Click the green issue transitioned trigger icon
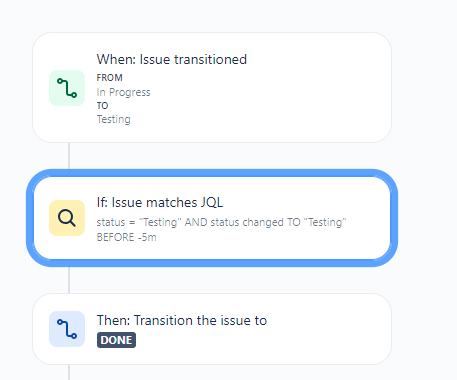The image size is (457, 380). point(67,88)
